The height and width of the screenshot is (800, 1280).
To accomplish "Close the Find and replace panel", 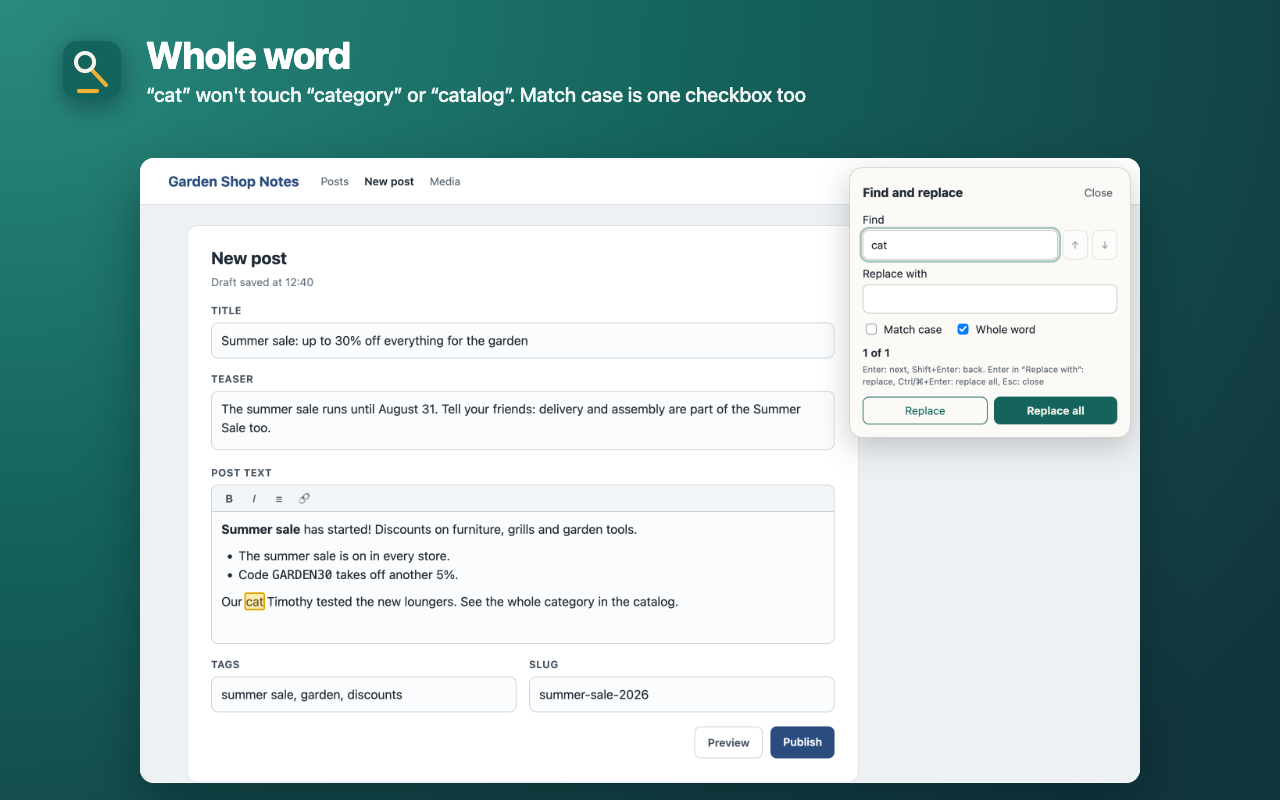I will pyautogui.click(x=1098, y=193).
